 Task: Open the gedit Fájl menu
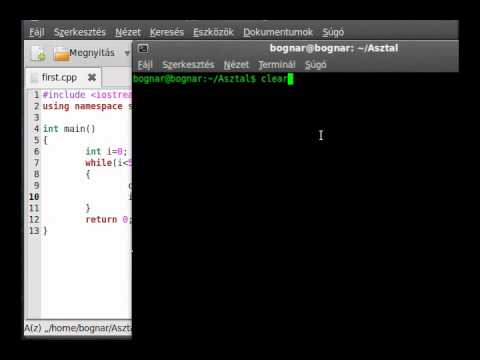pyautogui.click(x=37, y=32)
